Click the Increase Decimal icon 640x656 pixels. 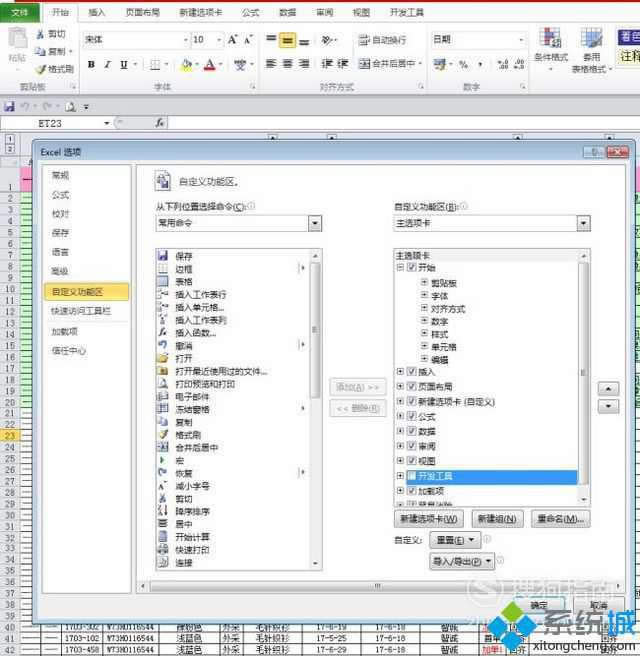503,64
